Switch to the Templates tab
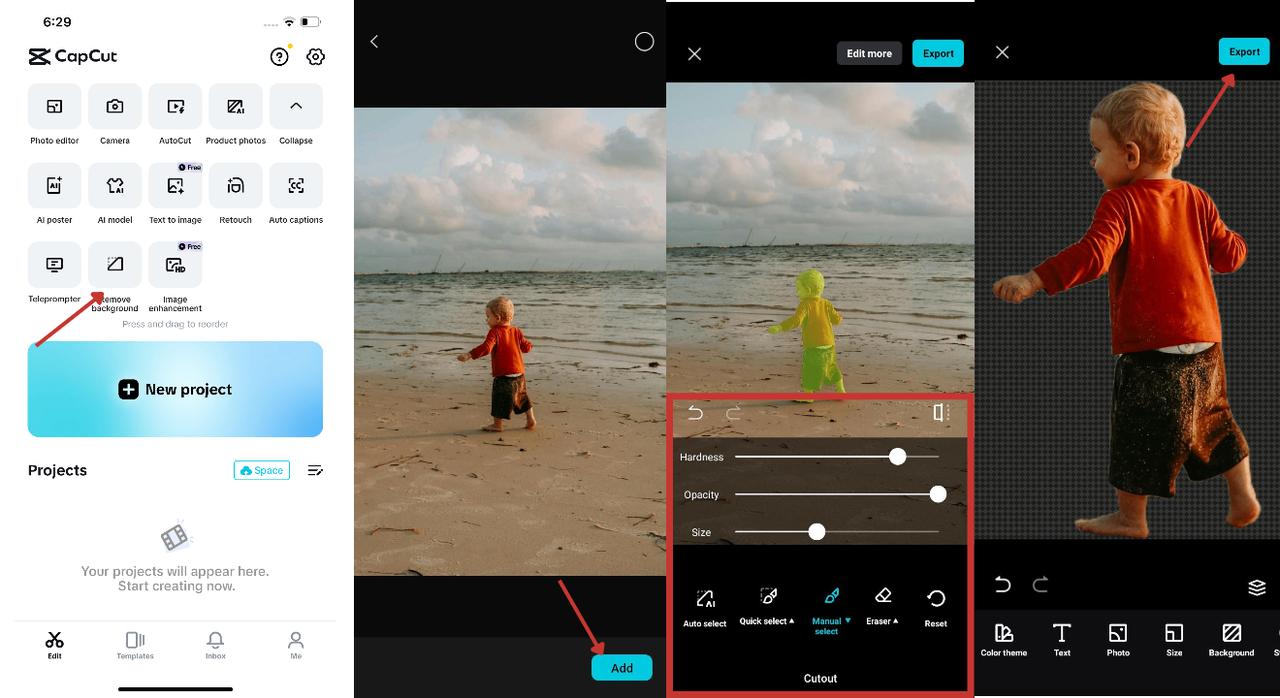 pos(135,645)
